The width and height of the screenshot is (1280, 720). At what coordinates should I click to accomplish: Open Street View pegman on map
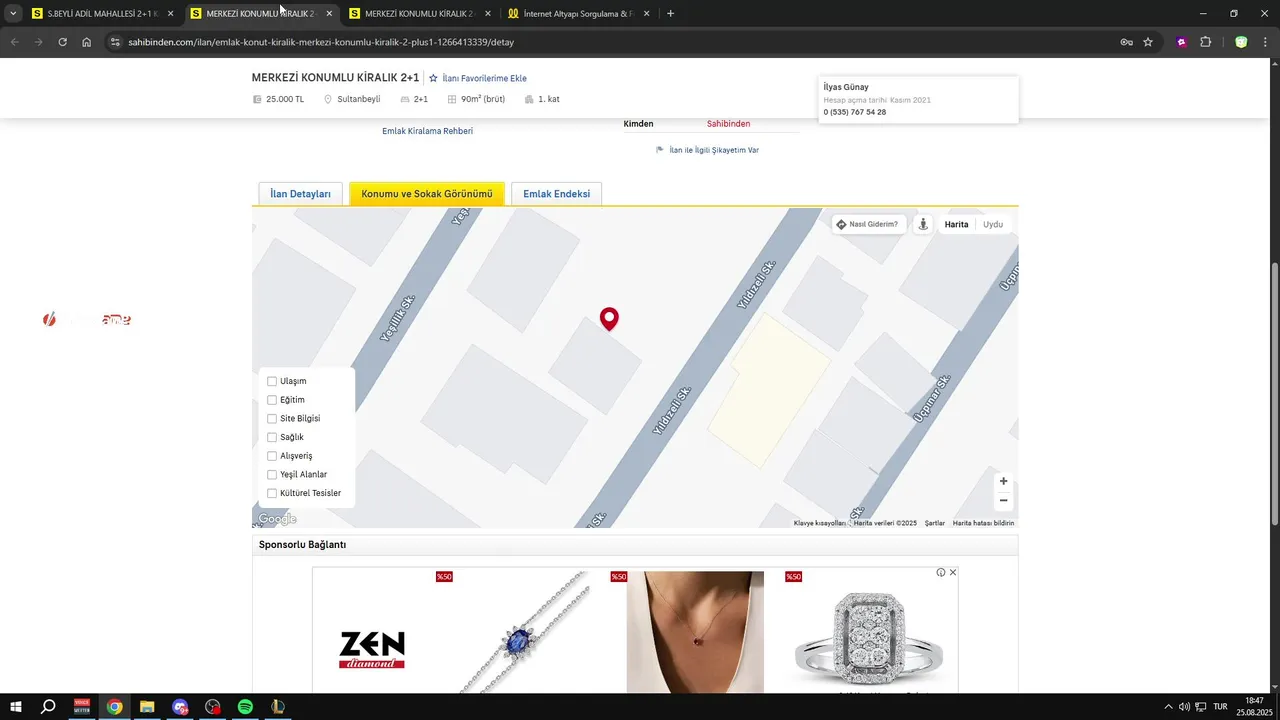[923, 224]
